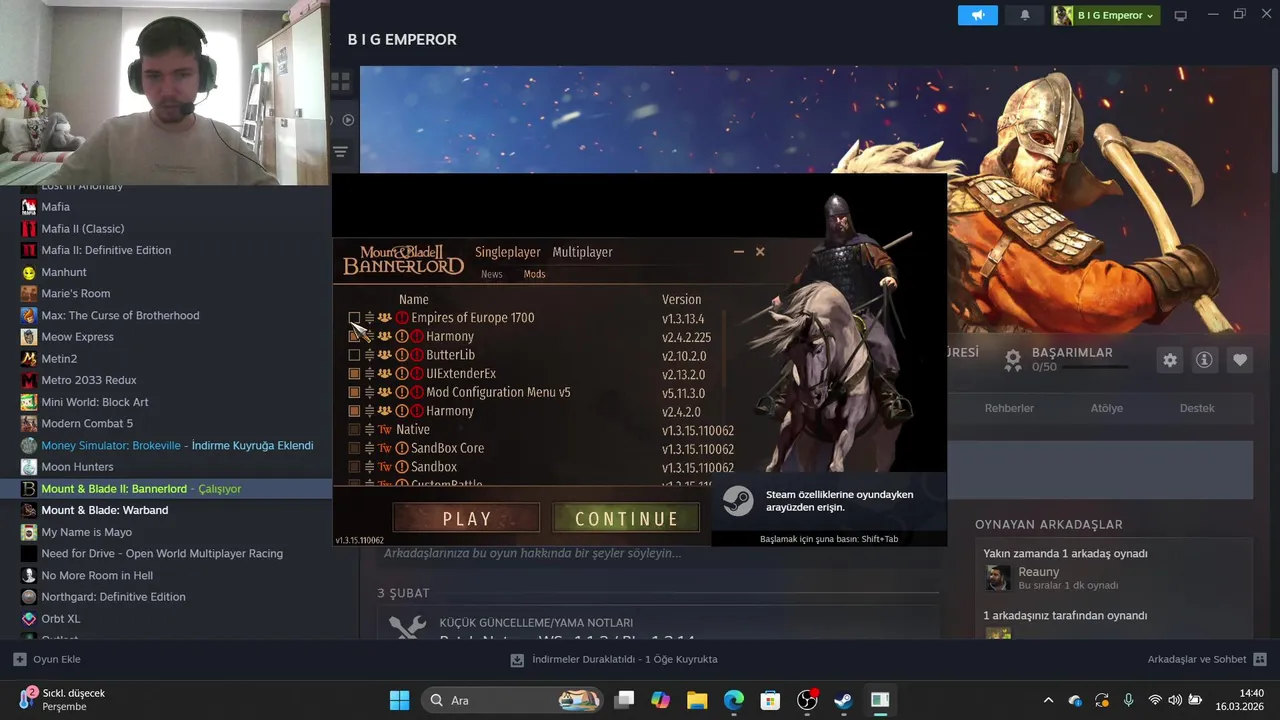This screenshot has width=1280, height=720.
Task: Toggle the SandBox Core module checkbox
Action: (x=354, y=449)
